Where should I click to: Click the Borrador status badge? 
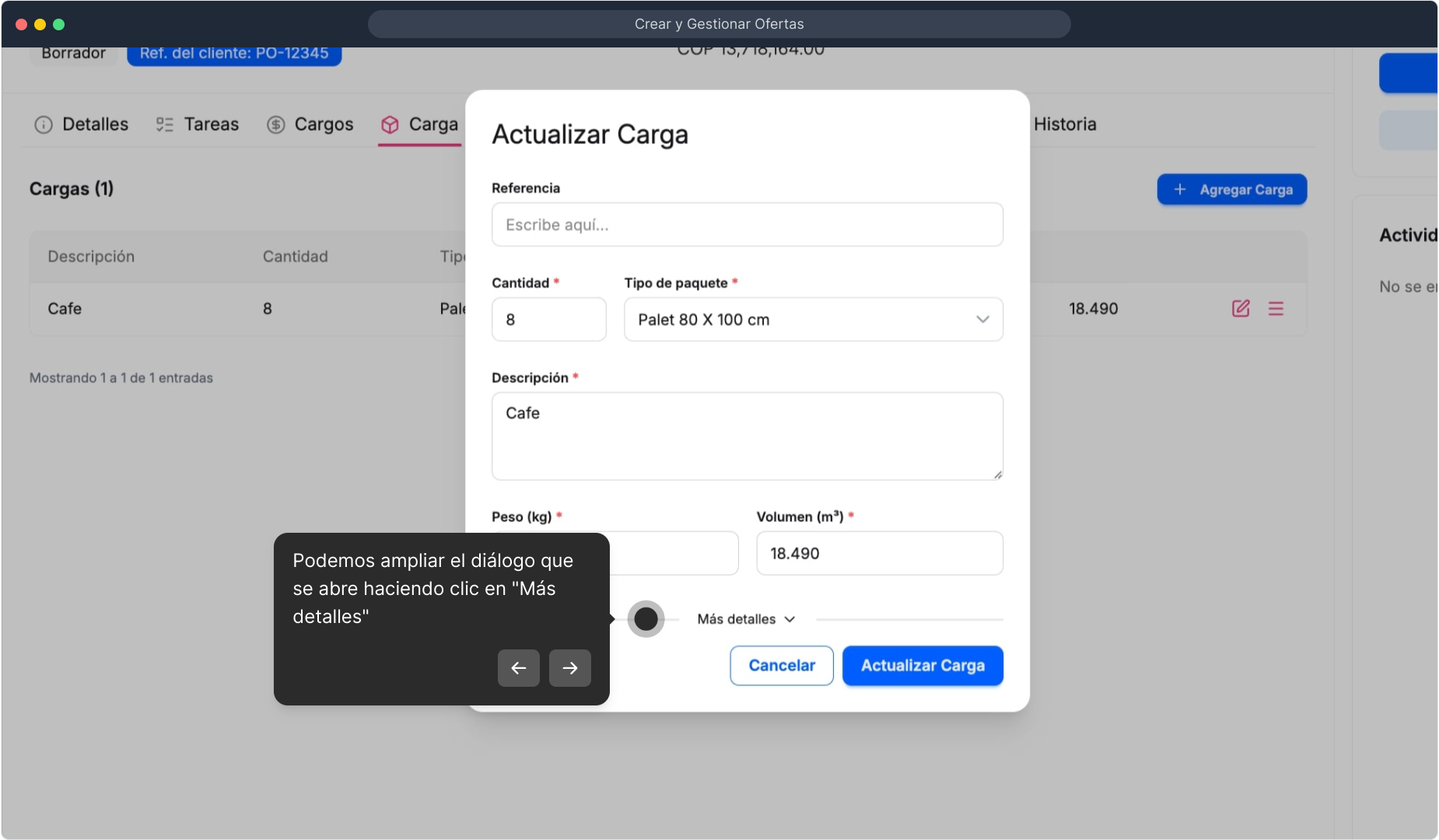pos(74,54)
